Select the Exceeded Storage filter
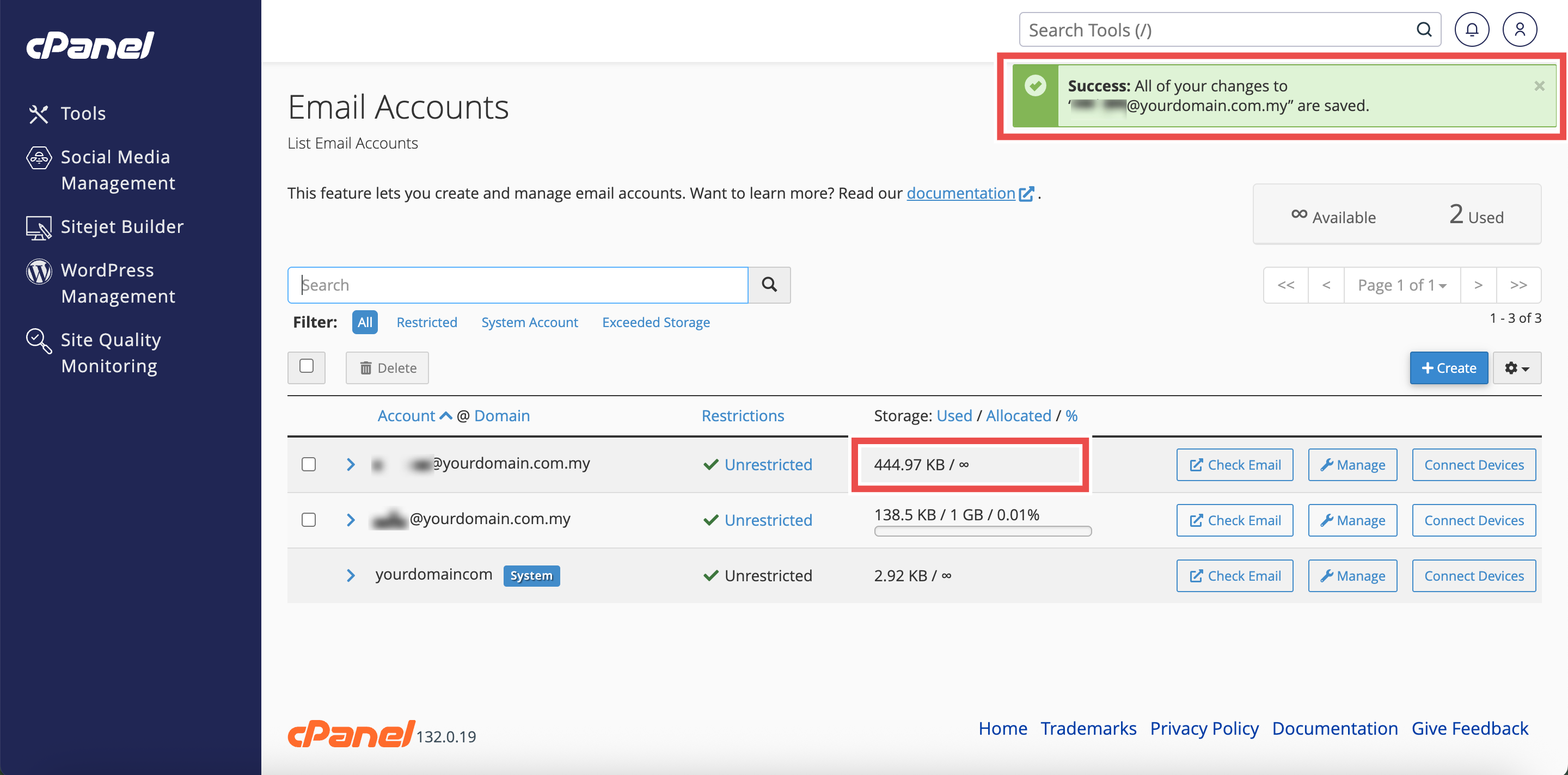The width and height of the screenshot is (1568, 775). [656, 322]
